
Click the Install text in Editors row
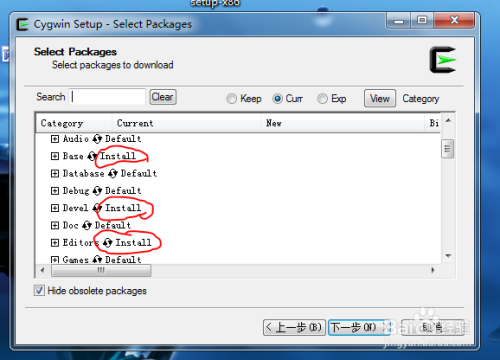click(134, 243)
